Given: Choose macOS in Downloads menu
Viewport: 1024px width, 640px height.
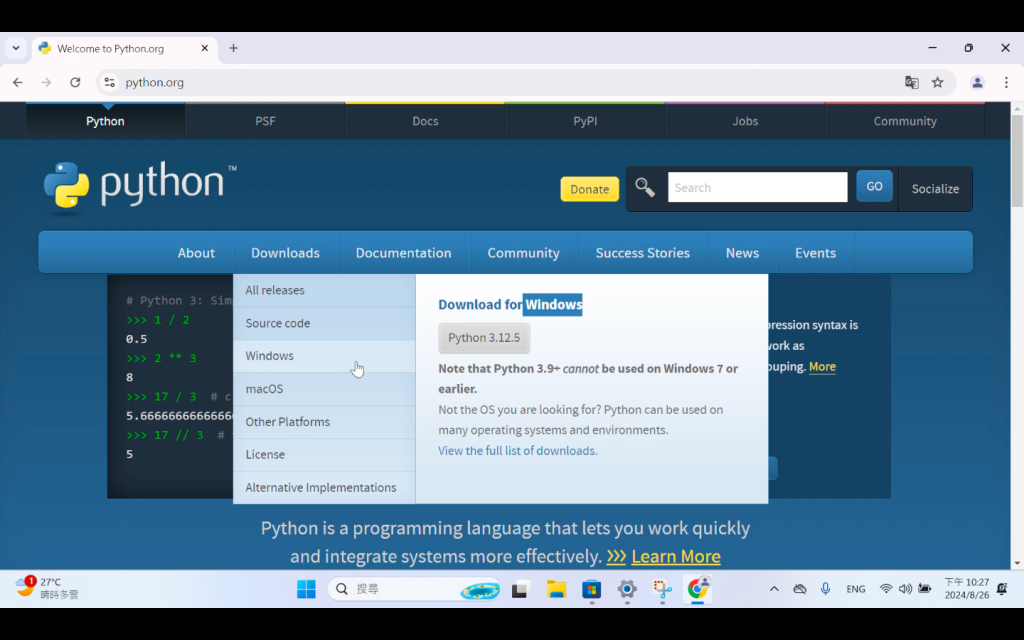Looking at the screenshot, I should coord(324,389).
